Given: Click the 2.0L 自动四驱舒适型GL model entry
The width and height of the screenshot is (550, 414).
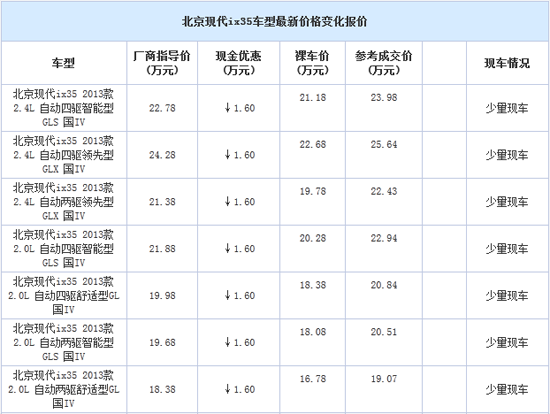Looking at the screenshot, I should point(63,295).
